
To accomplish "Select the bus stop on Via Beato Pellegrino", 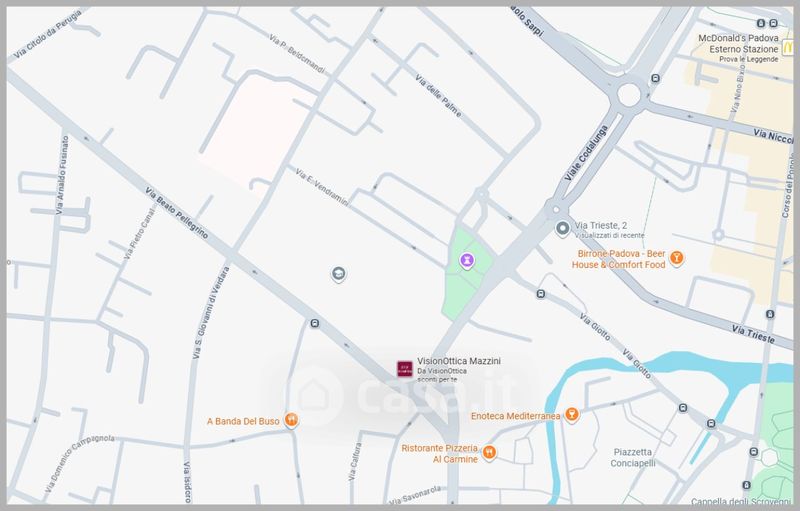I will pyautogui.click(x=314, y=324).
